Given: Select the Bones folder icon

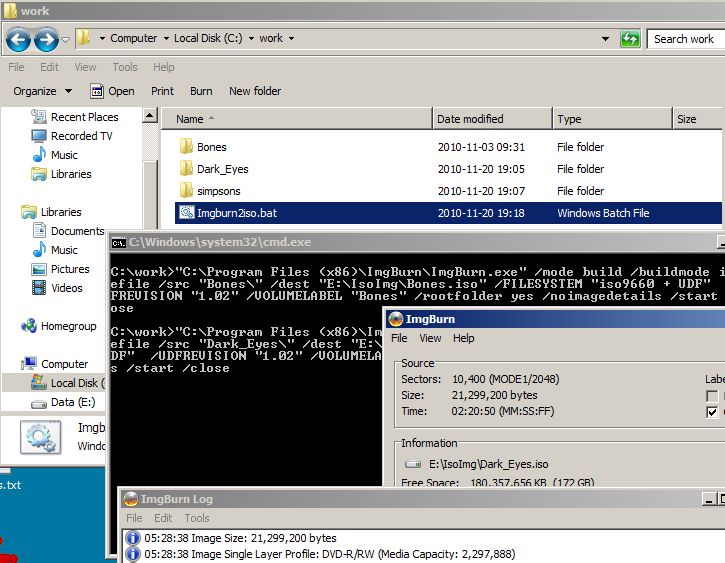Looking at the screenshot, I should point(186,147).
